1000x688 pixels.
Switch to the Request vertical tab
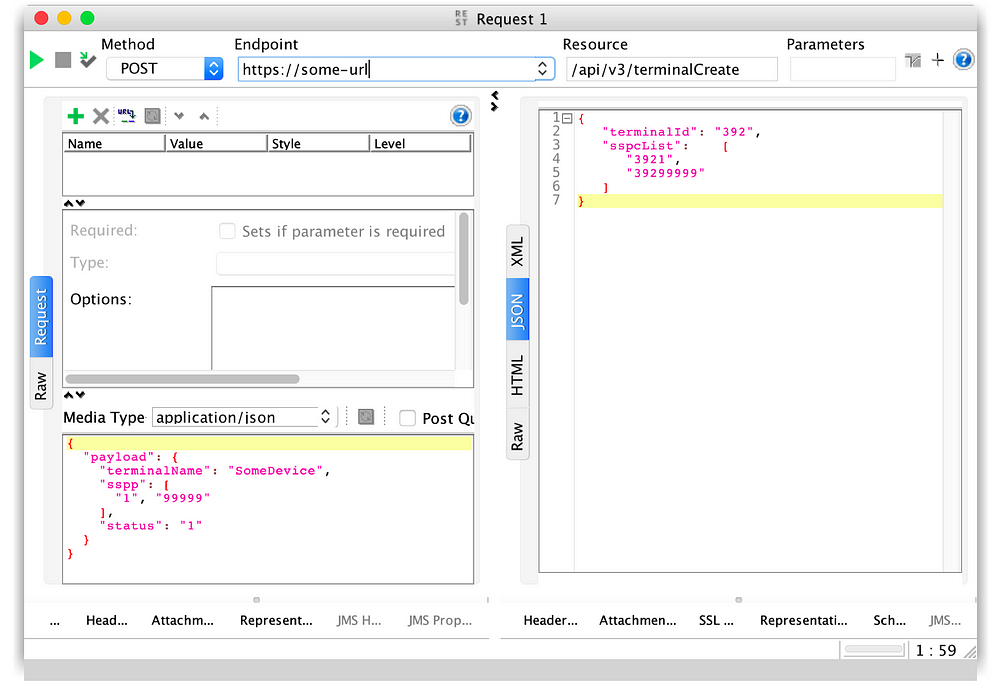41,317
